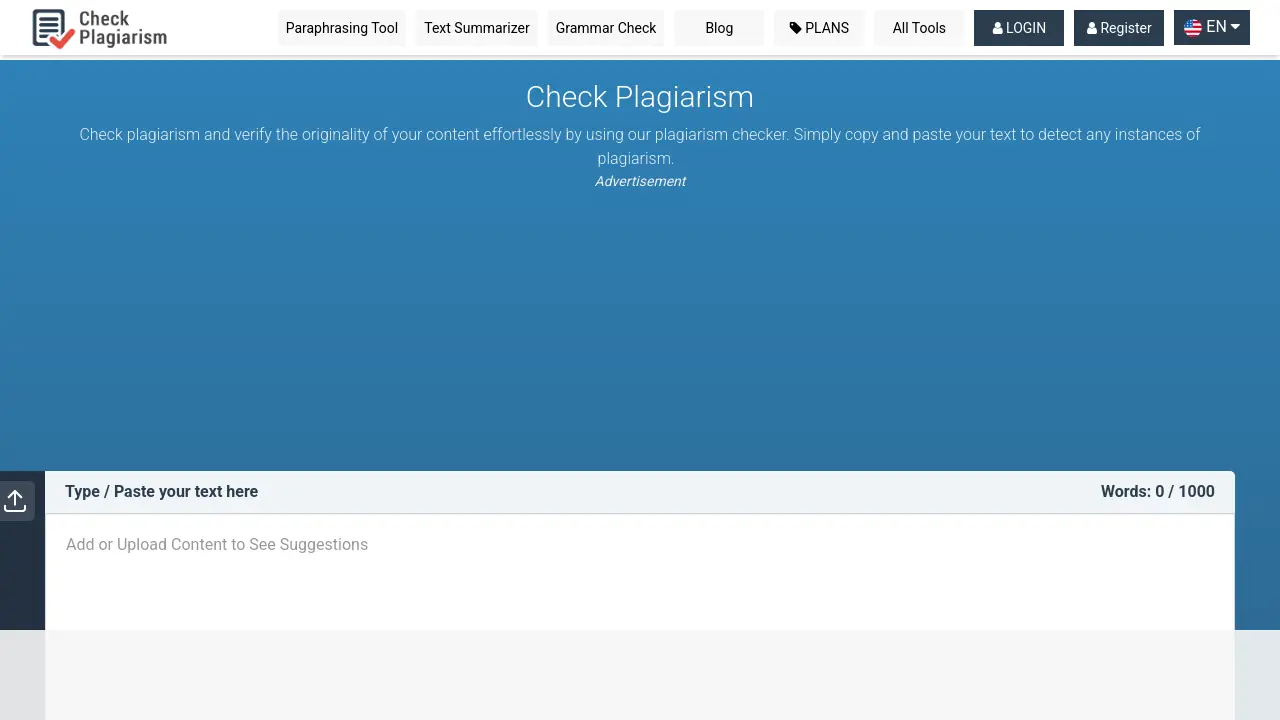Select the US flag icon

click(x=1193, y=28)
